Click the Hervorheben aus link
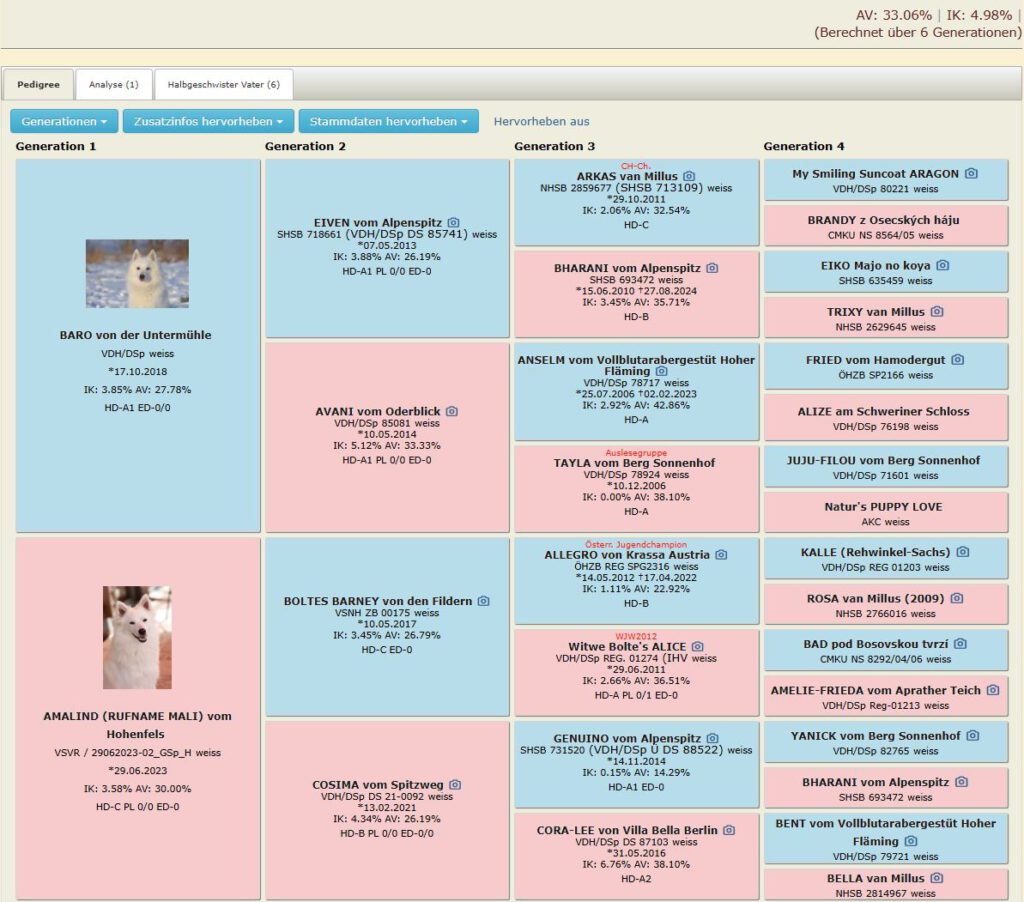1024x902 pixels. point(541,121)
